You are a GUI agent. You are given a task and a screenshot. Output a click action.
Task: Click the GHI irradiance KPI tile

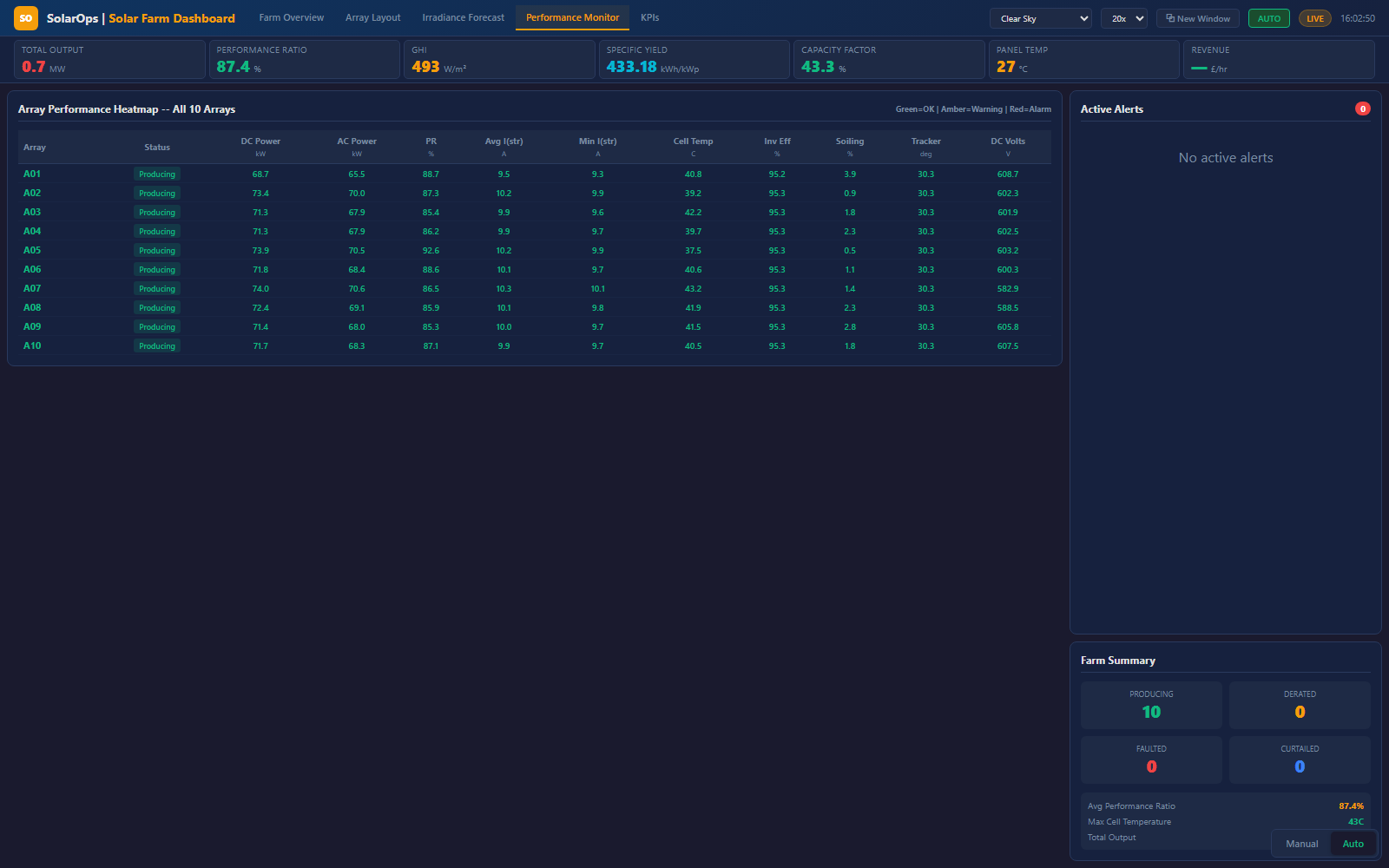click(x=499, y=59)
